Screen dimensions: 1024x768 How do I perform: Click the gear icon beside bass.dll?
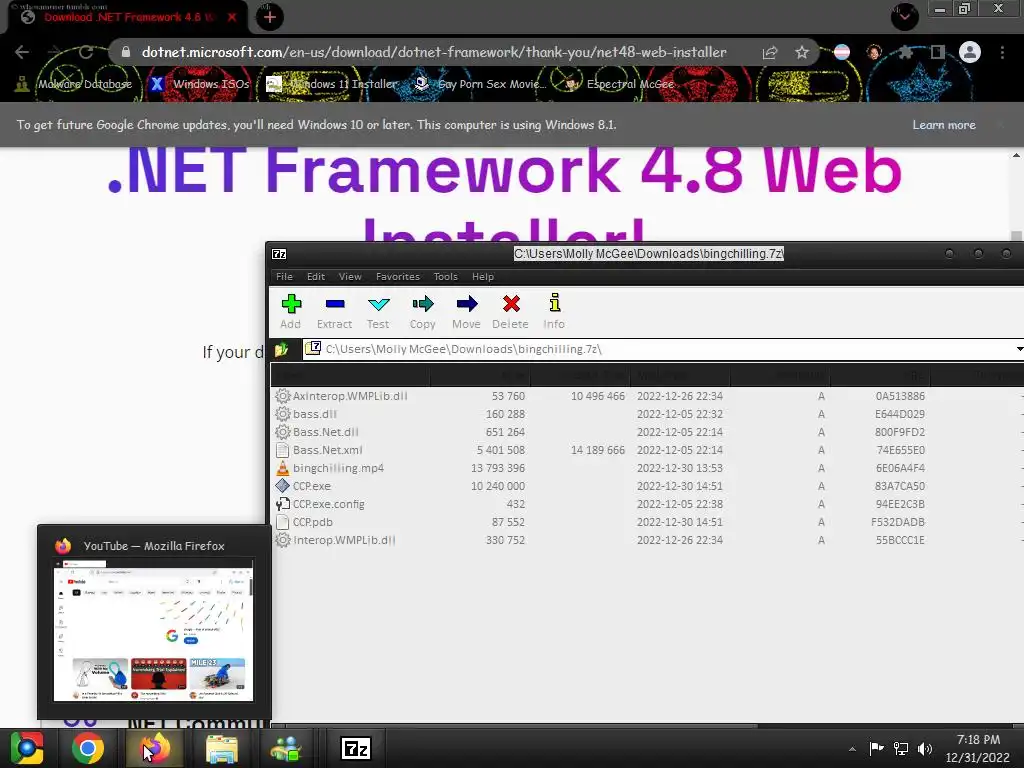(x=282, y=414)
